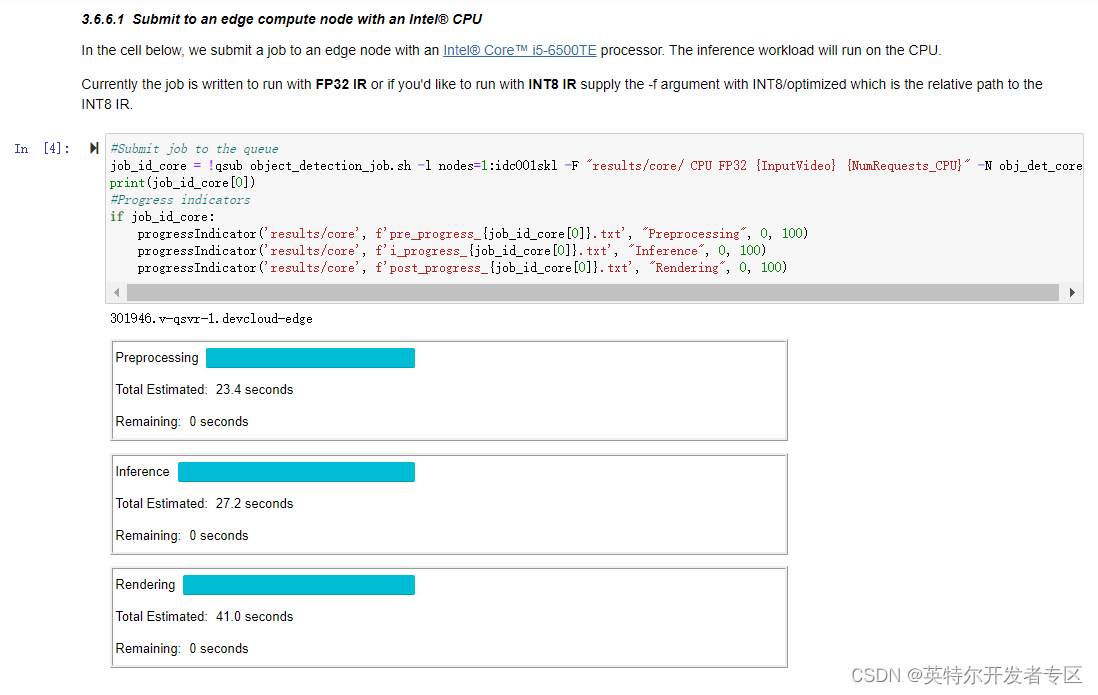Click the Rendering progress bar
Screen dimensions: 1098x695
[x=298, y=584]
